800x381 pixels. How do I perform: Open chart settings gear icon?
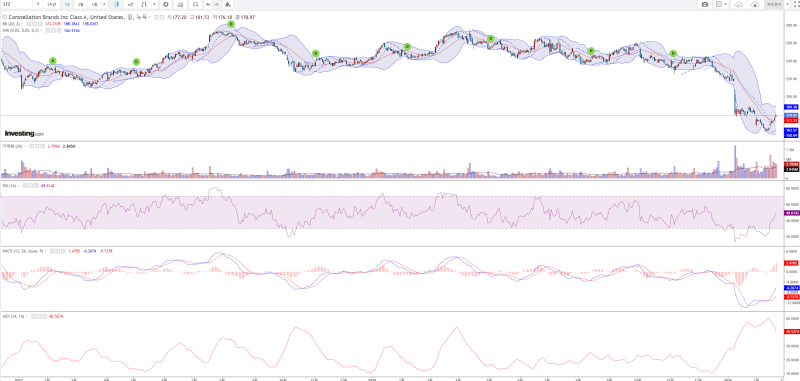pyautogui.click(x=166, y=4)
